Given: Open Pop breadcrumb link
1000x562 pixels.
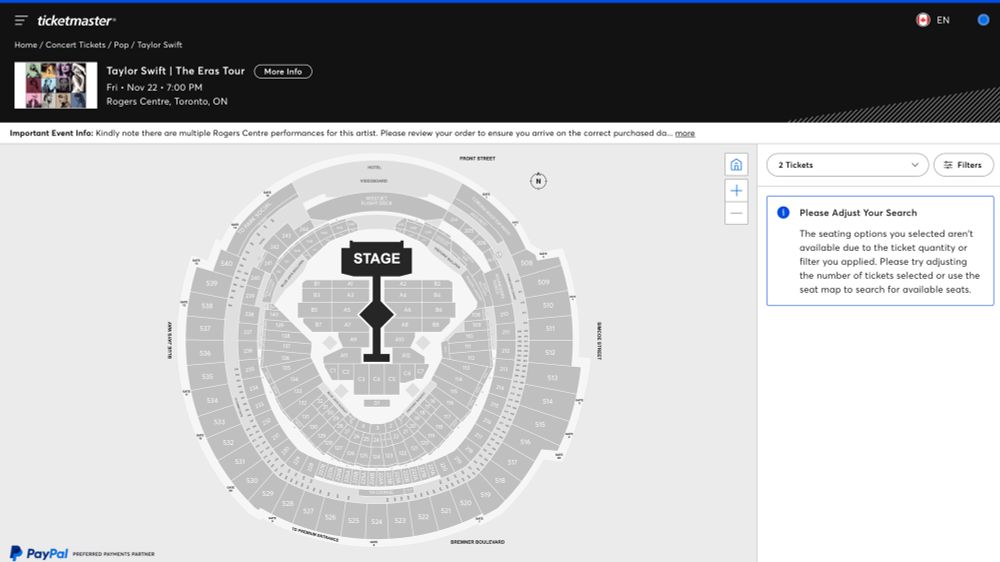Looking at the screenshot, I should 121,45.
